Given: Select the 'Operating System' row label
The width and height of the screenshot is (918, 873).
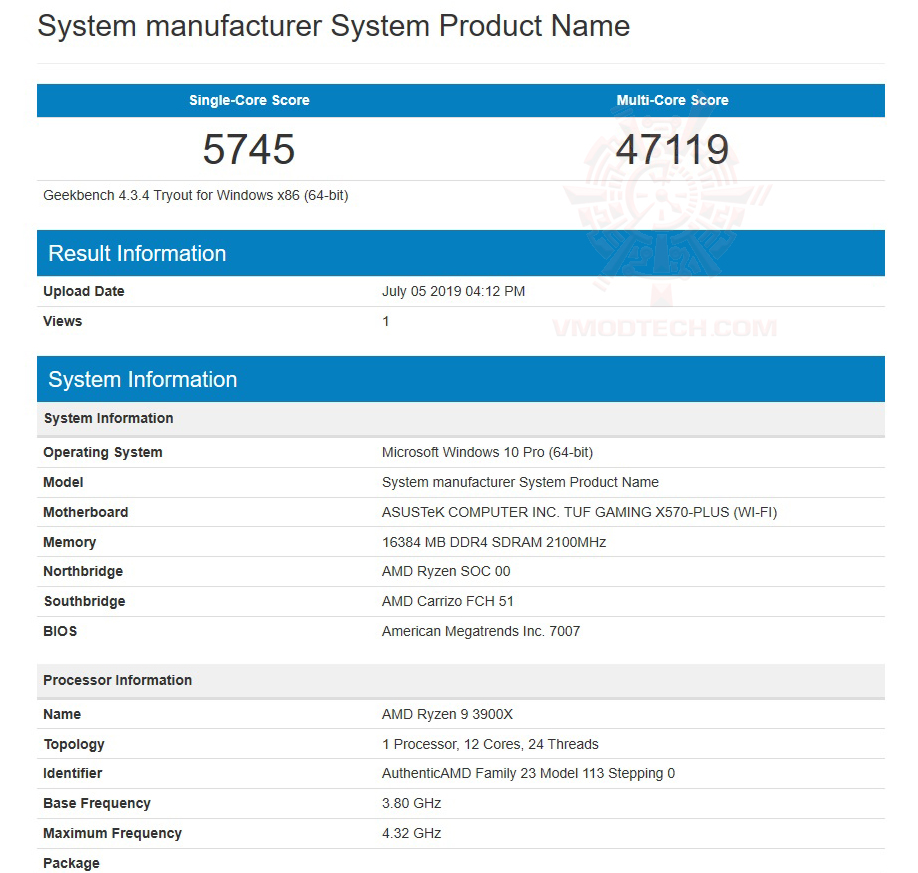Looking at the screenshot, I should (x=102, y=452).
